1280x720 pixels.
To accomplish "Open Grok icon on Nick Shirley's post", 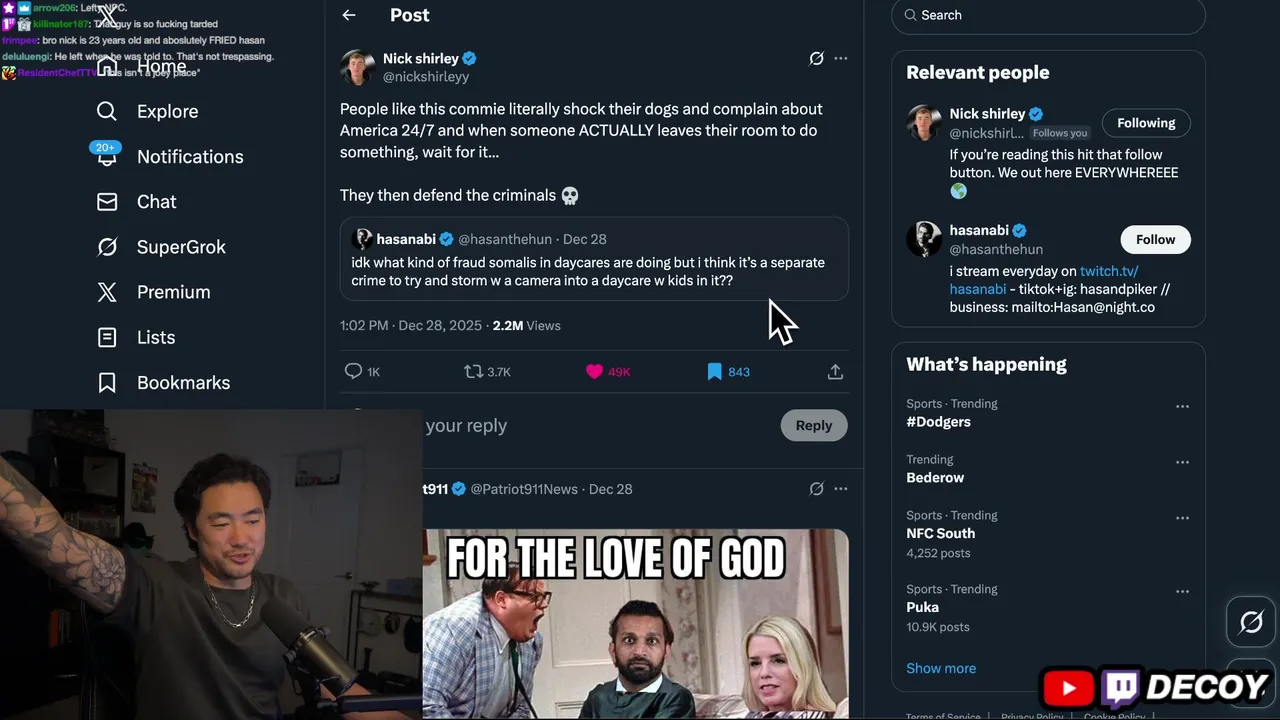I will click(816, 58).
